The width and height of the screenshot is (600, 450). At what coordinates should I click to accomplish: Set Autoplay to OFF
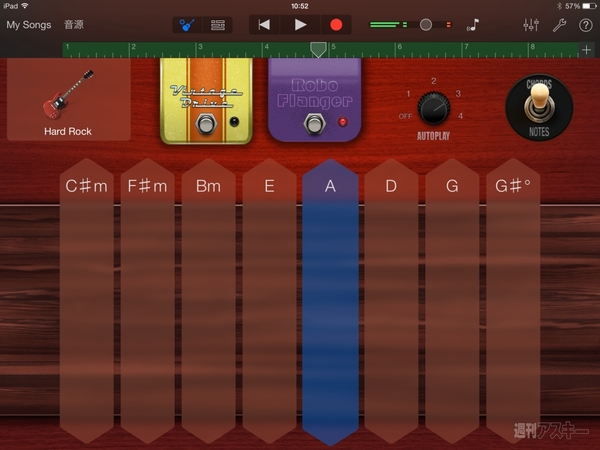[405, 116]
